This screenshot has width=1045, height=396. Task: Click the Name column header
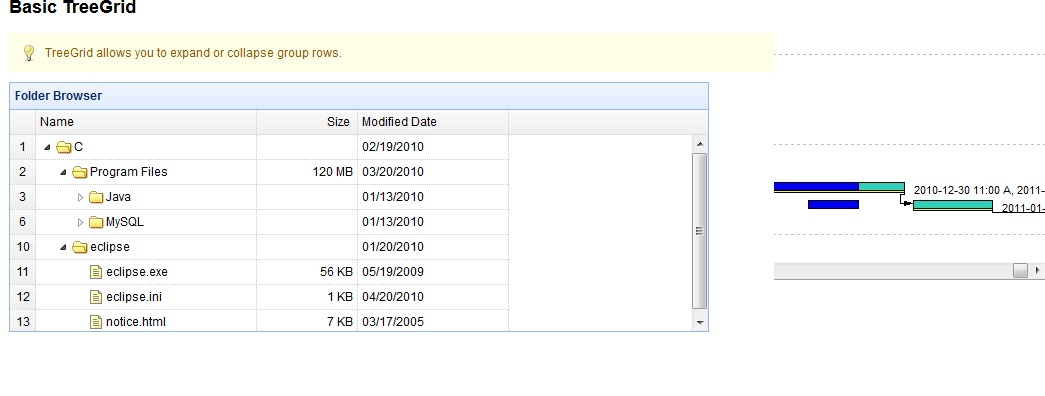click(146, 122)
